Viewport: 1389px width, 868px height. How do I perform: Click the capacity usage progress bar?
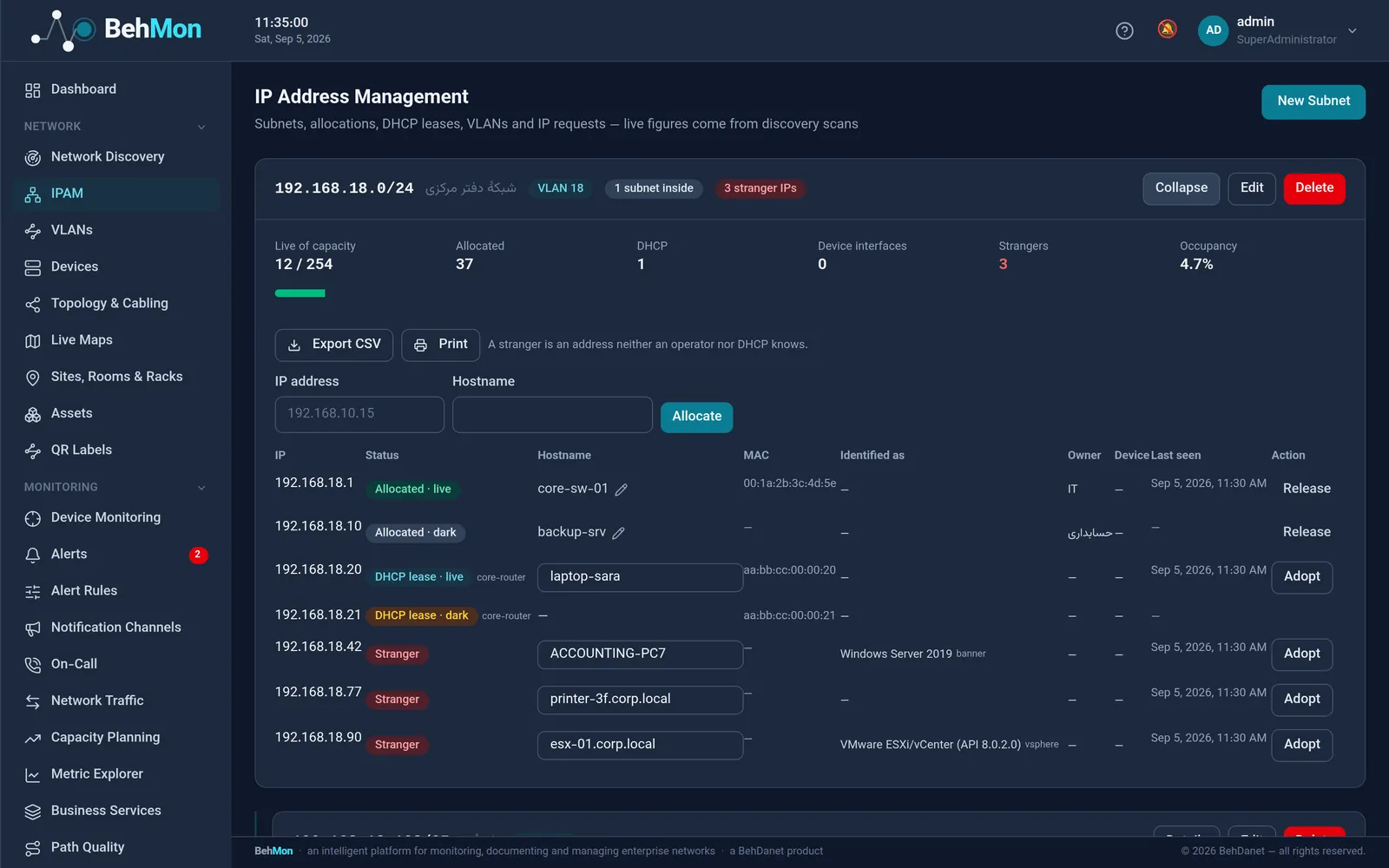pos(300,293)
